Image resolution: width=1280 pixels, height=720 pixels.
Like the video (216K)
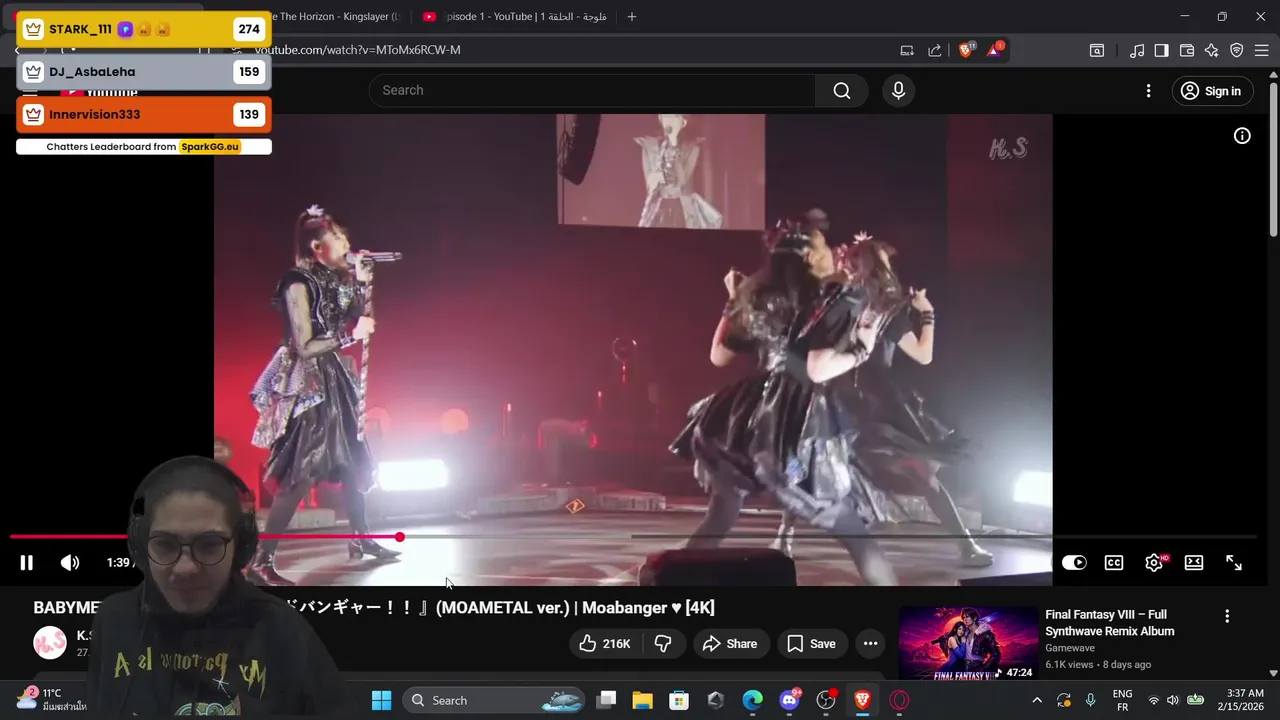(x=605, y=644)
